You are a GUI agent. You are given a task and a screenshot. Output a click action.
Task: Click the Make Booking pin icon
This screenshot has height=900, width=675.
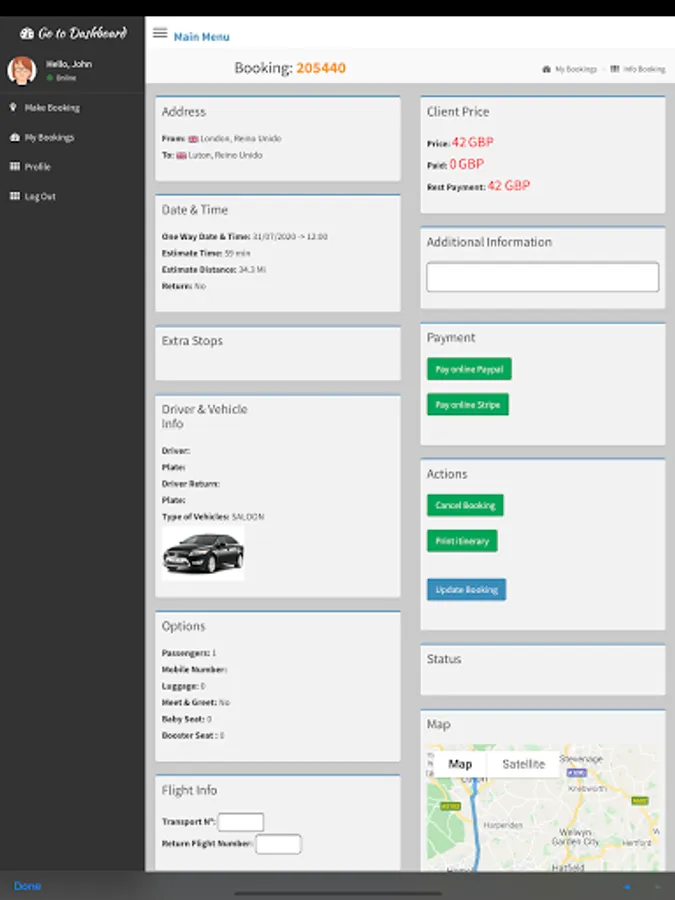(x=13, y=107)
